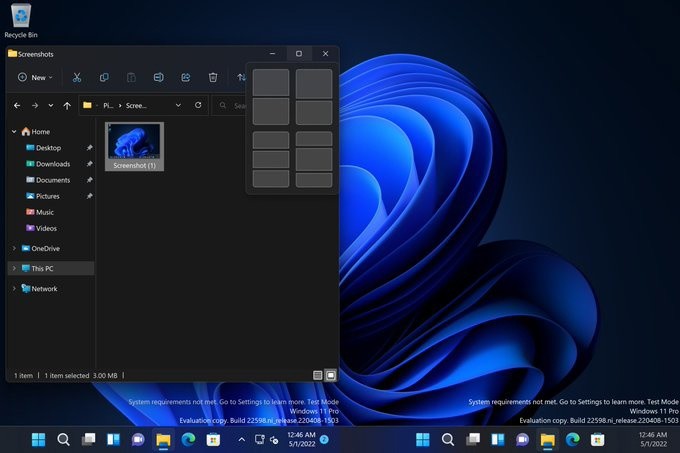This screenshot has width=680, height=453.
Task: Refresh the current folder view
Action: tap(198, 105)
